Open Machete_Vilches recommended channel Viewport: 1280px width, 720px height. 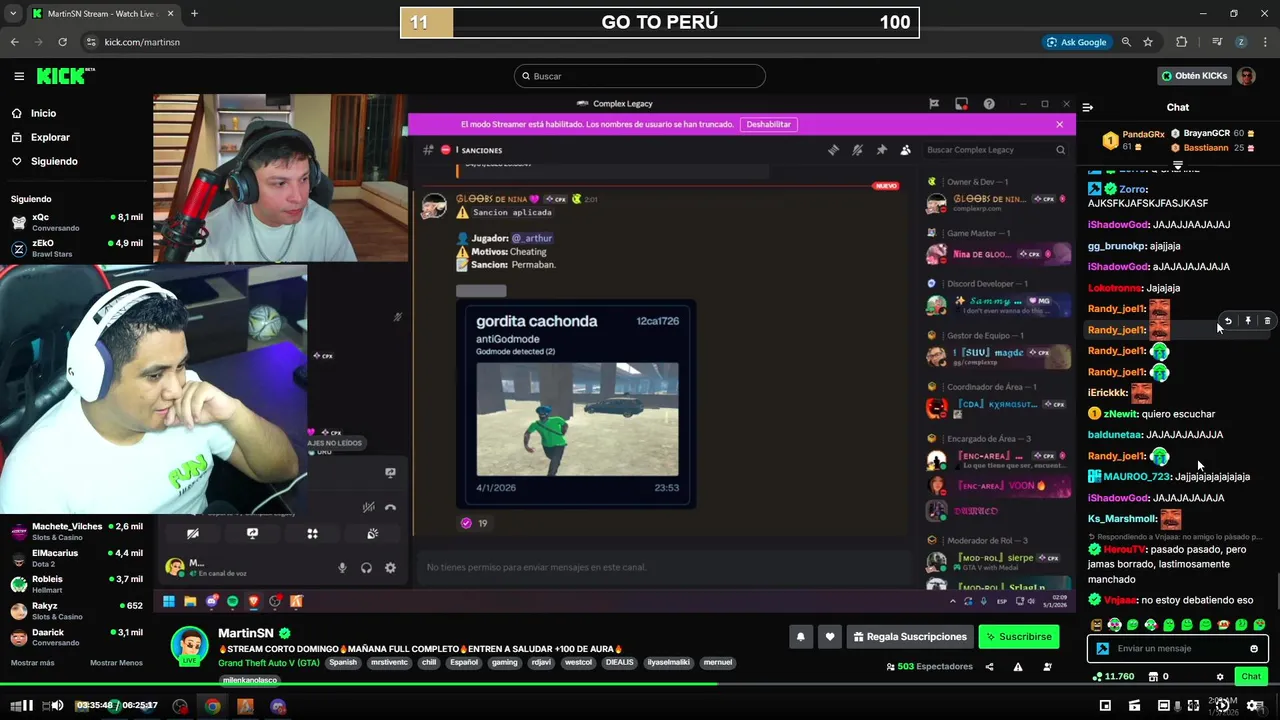tap(76, 531)
